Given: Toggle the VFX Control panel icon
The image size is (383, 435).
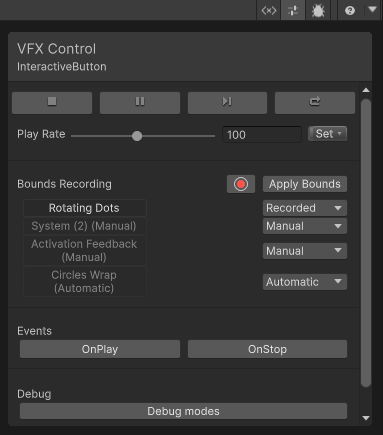Looking at the screenshot, I should (x=293, y=10).
